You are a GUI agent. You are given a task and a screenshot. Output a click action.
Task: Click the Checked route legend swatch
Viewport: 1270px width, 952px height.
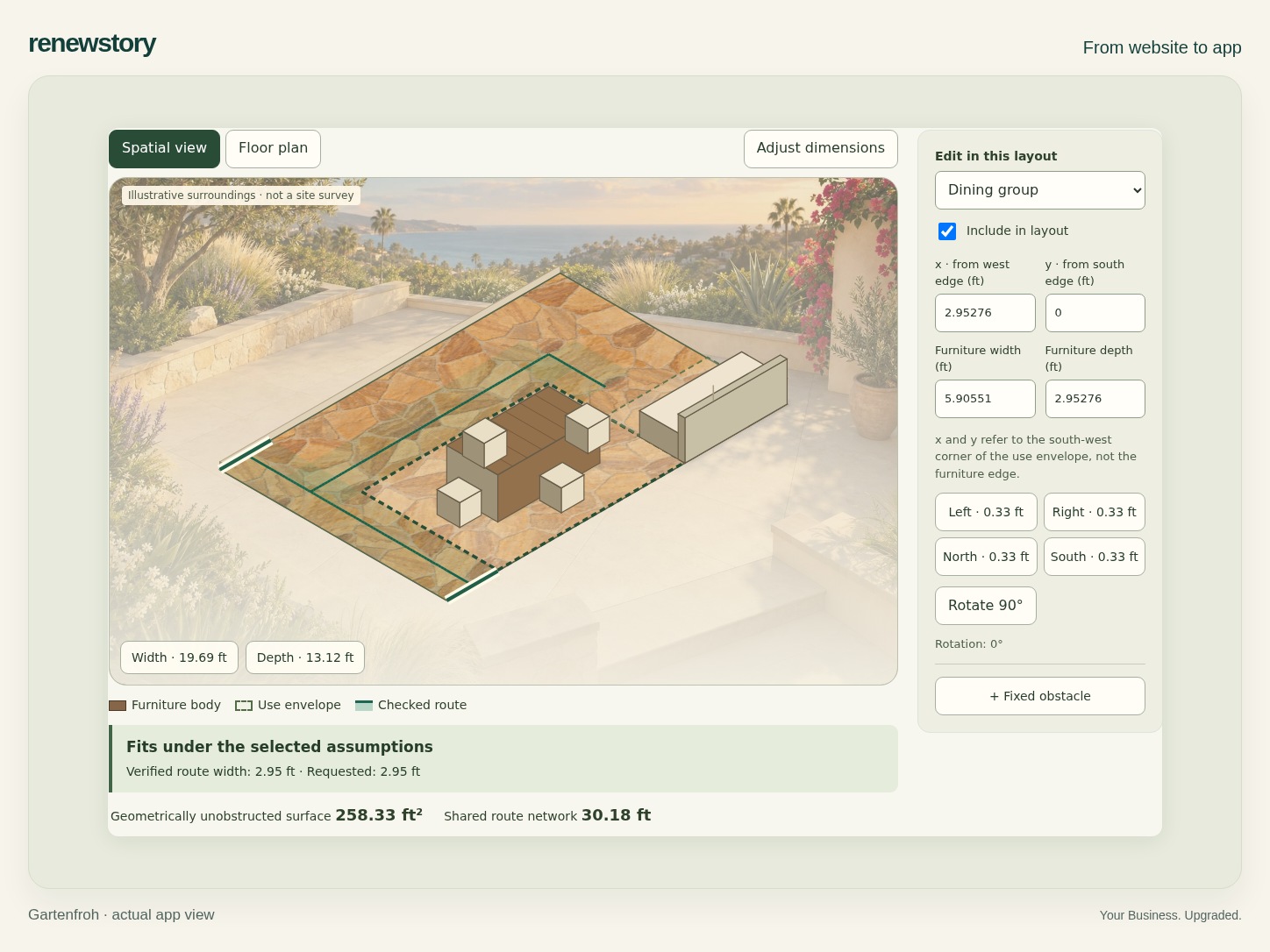click(x=364, y=706)
